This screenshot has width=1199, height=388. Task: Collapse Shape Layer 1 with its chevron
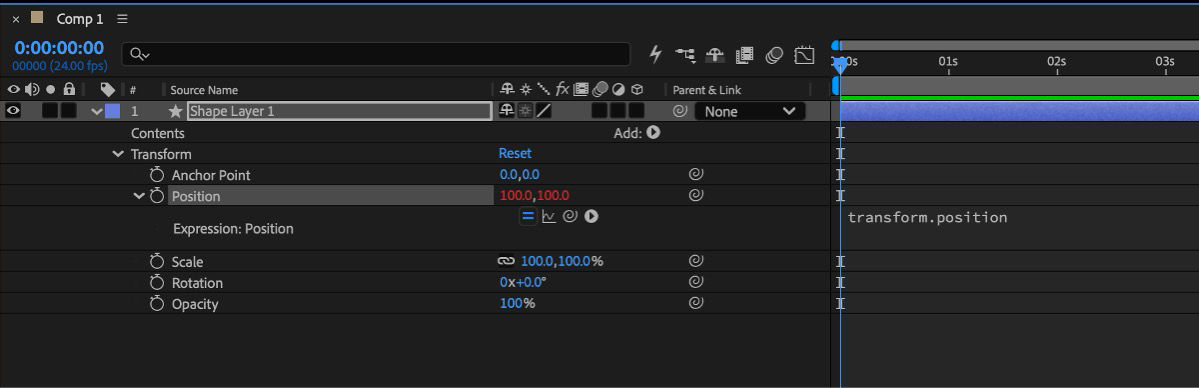96,112
